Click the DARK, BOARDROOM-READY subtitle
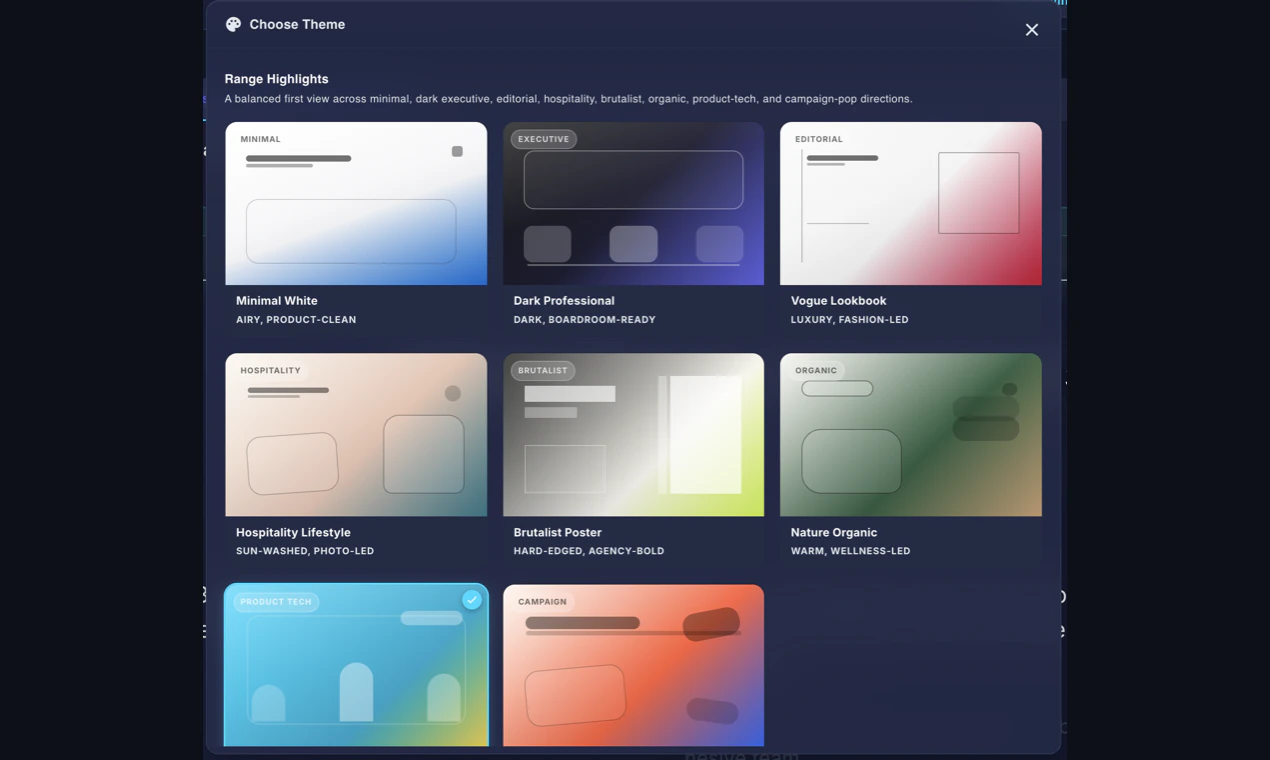The image size is (1270, 760). click(585, 320)
